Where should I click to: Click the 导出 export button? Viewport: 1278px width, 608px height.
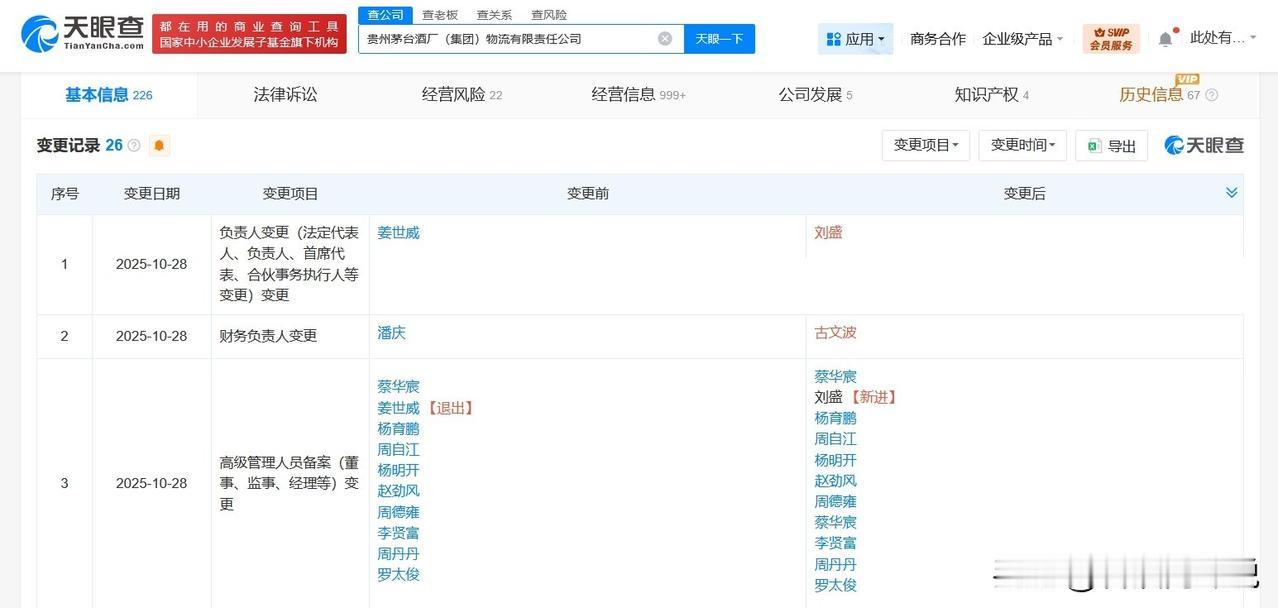pos(1111,146)
